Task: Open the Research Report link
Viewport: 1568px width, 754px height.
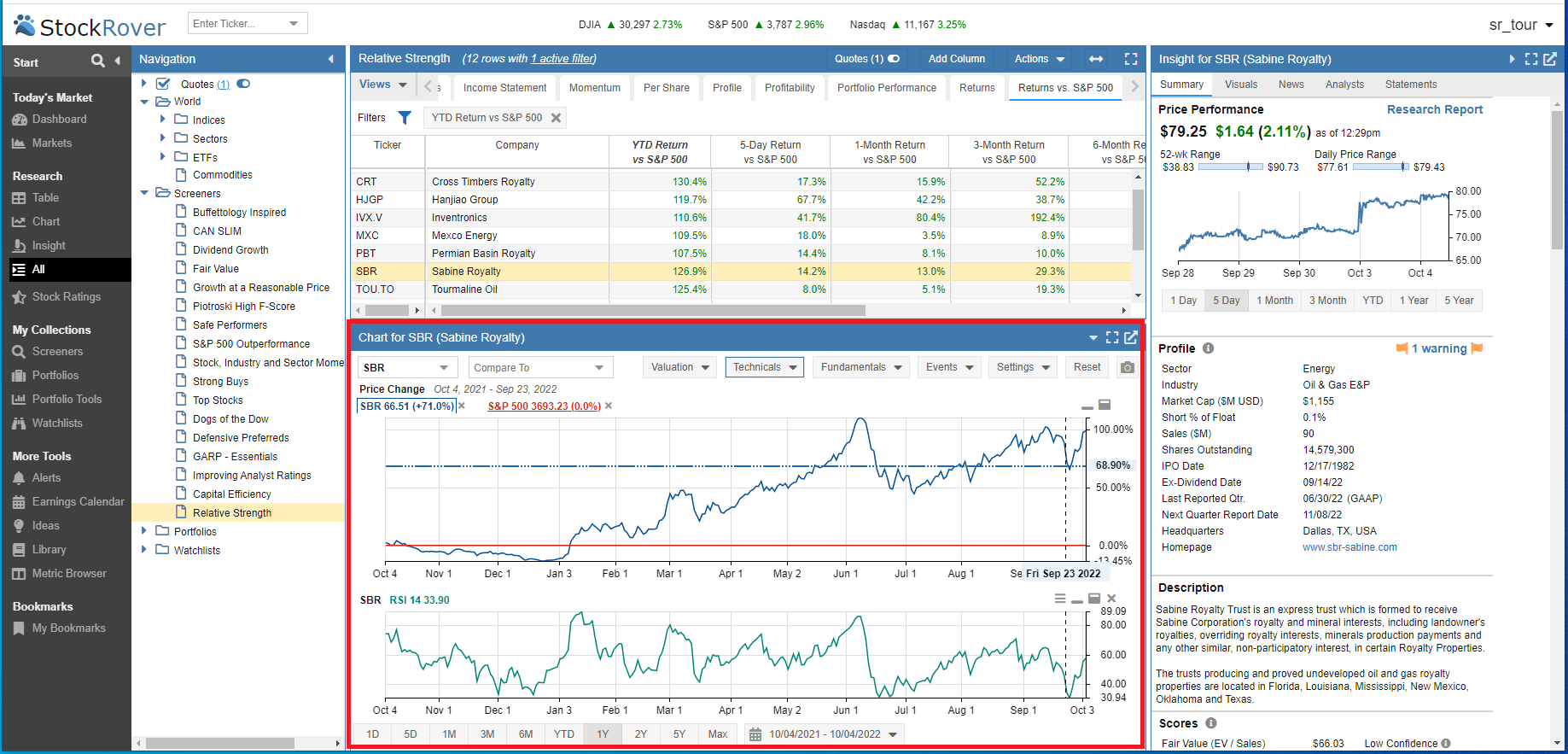Action: point(1435,109)
